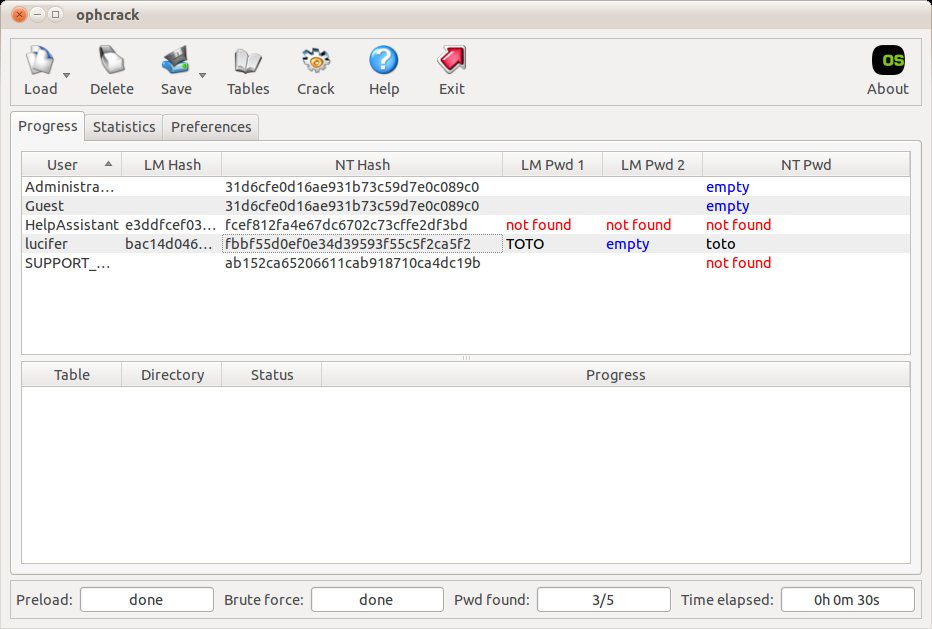The height and width of the screenshot is (629, 932).
Task: Open the Preferences tab
Action: point(211,127)
